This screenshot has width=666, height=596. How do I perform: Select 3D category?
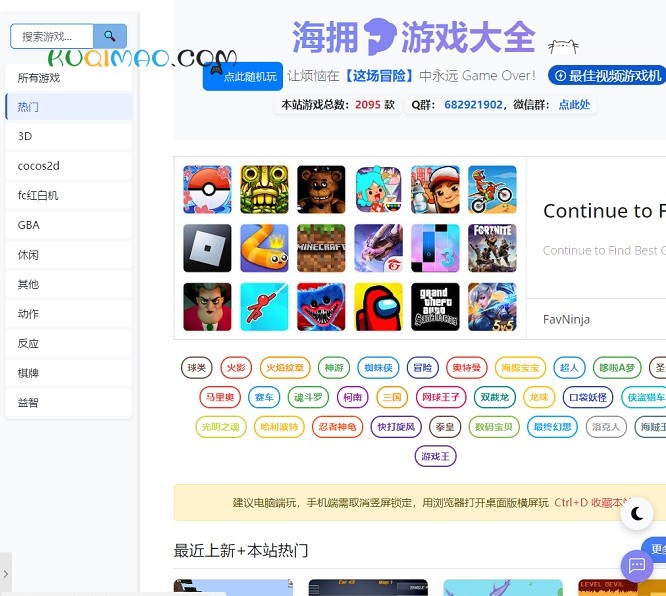click(x=68, y=136)
